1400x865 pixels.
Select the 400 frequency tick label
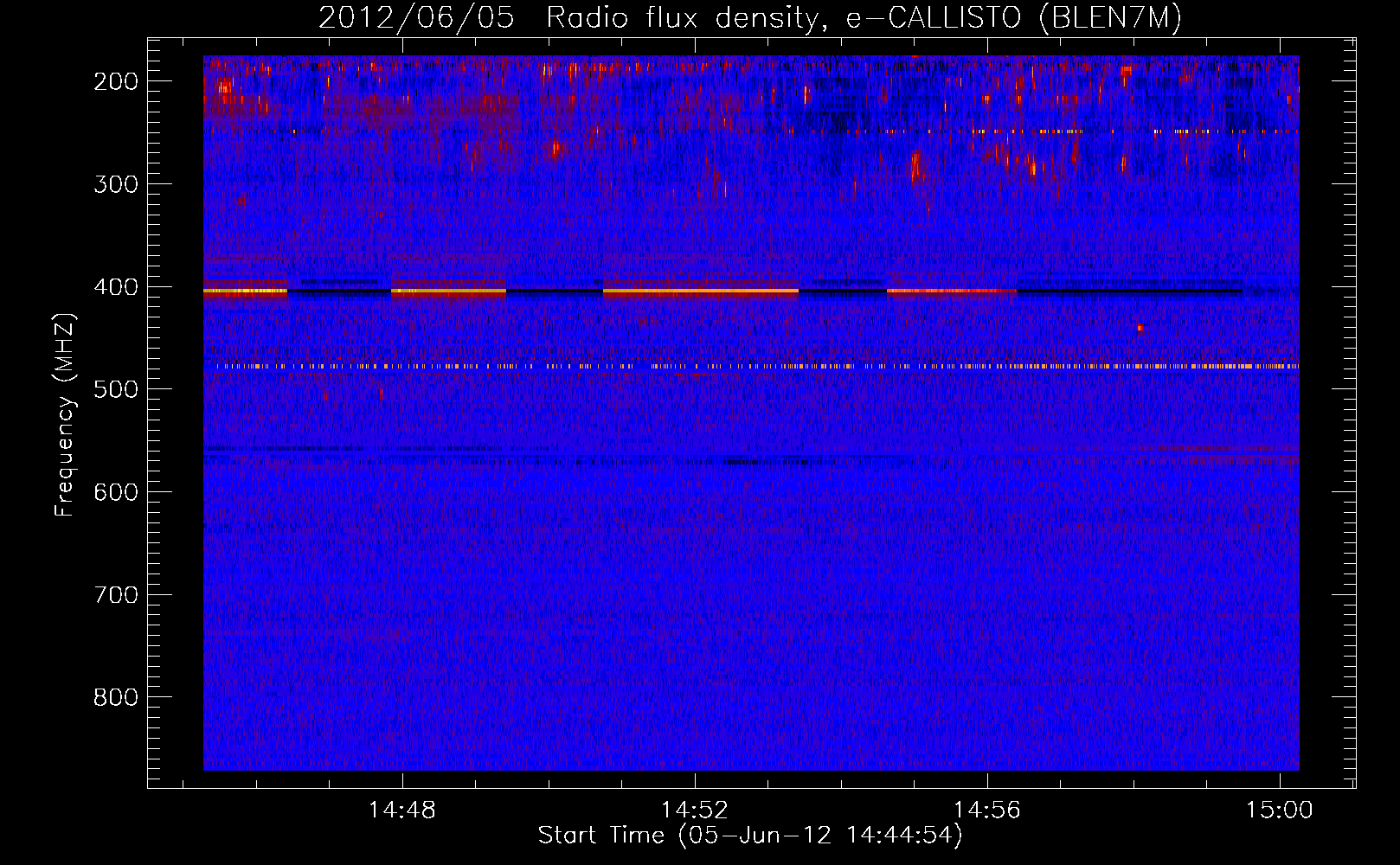[x=116, y=287]
